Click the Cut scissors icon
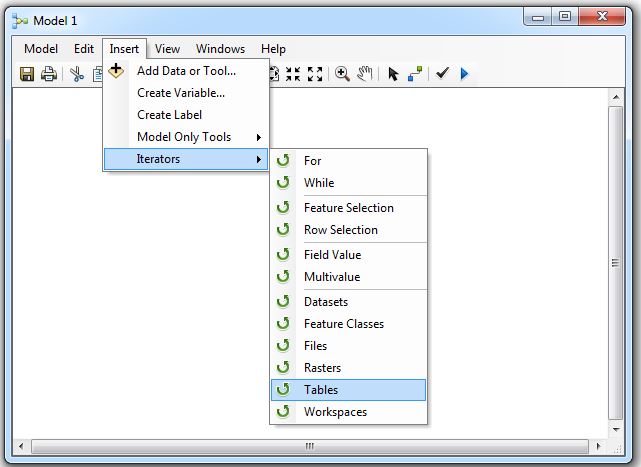The height and width of the screenshot is (467, 641). click(76, 74)
